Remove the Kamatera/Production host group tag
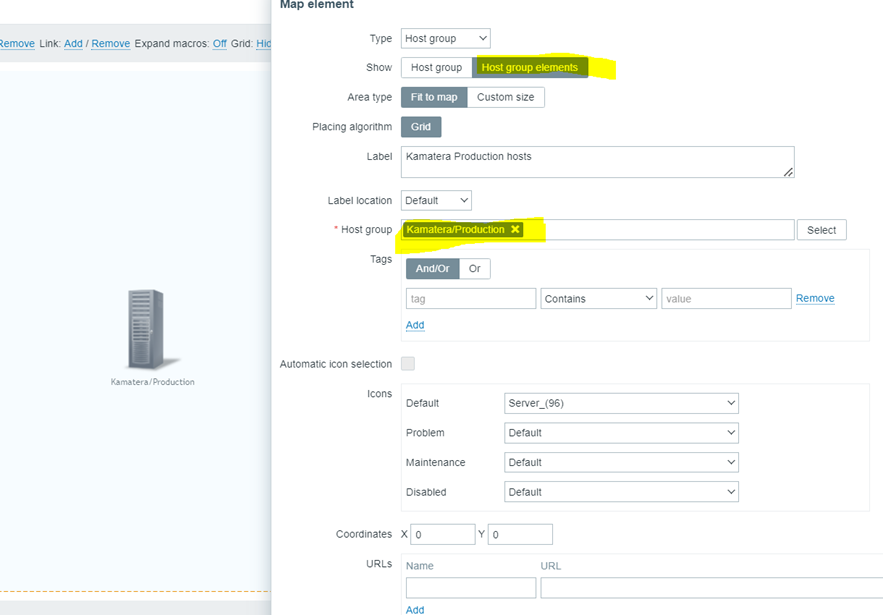 click(x=515, y=230)
